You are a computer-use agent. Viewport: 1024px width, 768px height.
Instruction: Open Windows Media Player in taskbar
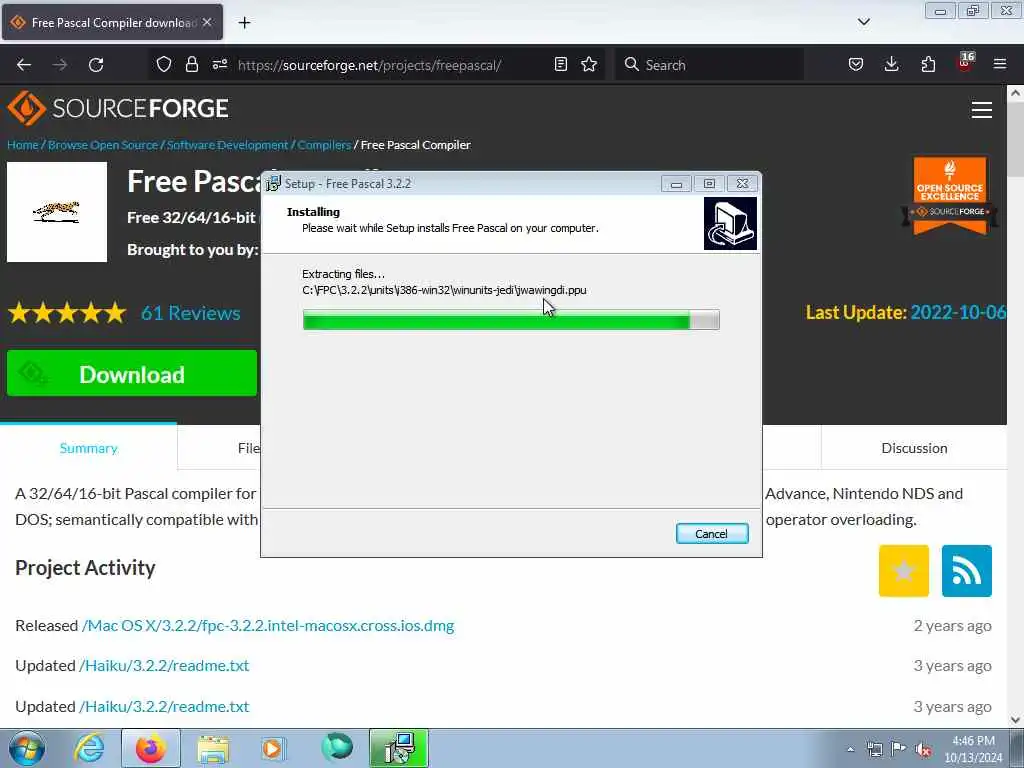coord(274,748)
